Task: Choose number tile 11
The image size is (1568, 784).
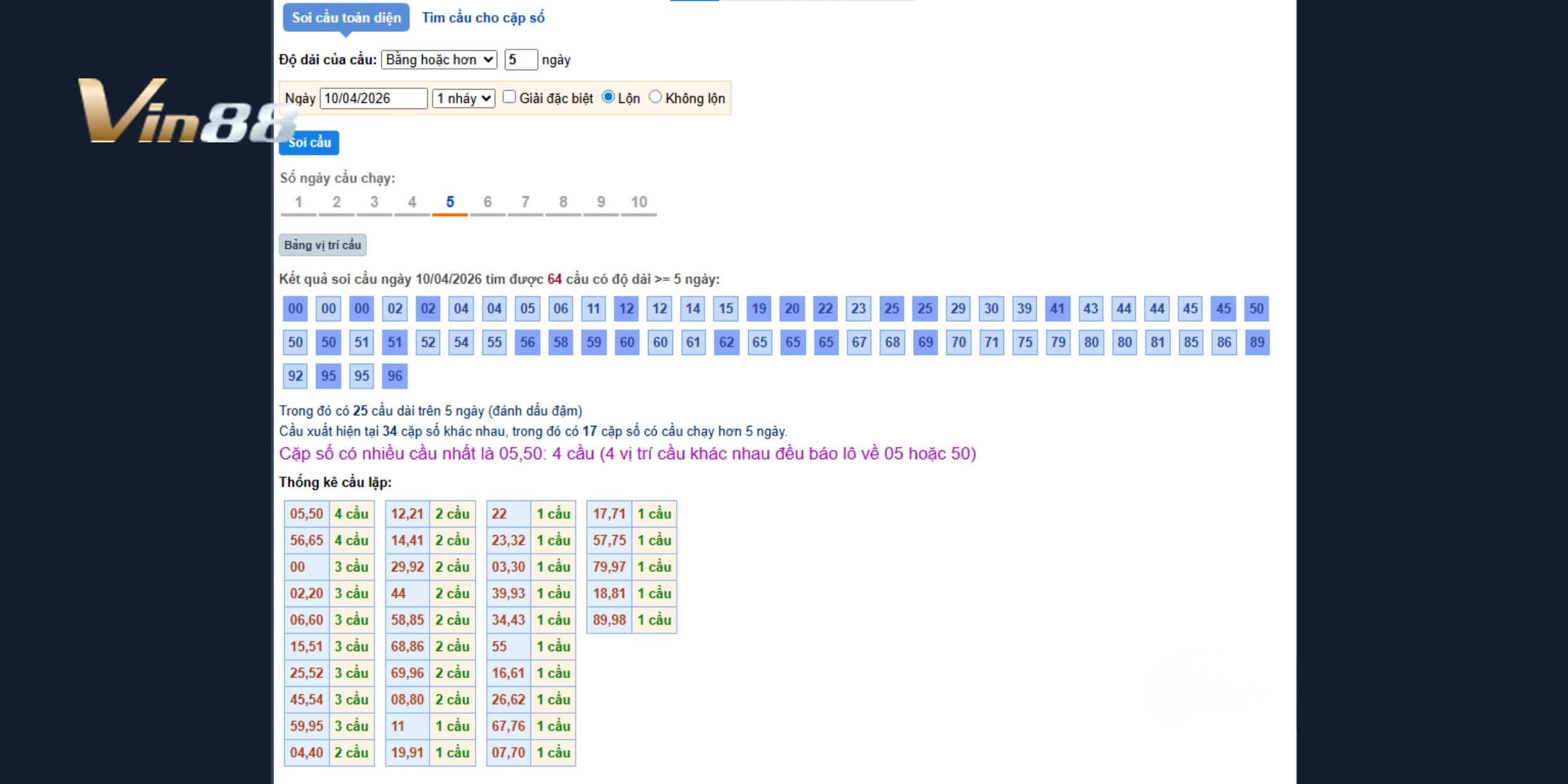Action: pos(593,309)
